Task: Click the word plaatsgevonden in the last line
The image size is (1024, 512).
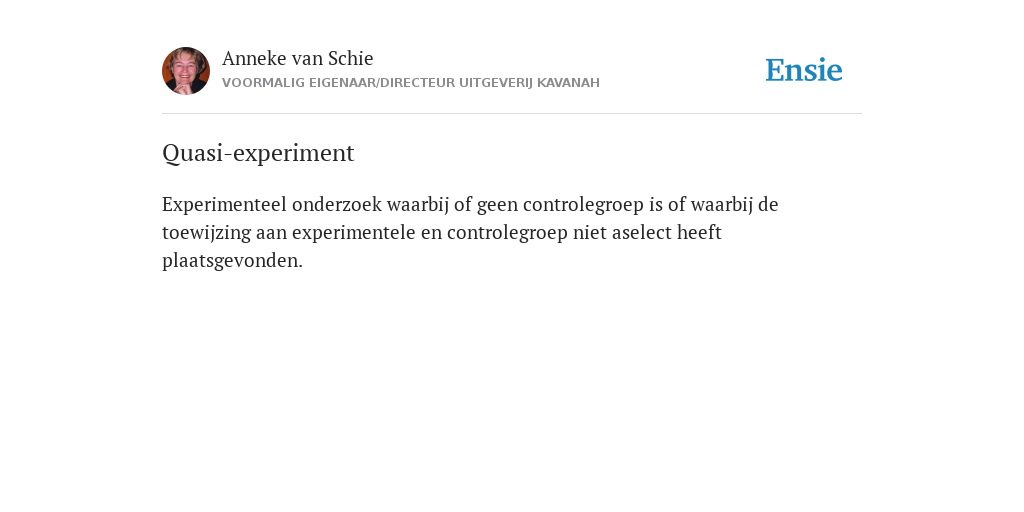Action: 232,261
